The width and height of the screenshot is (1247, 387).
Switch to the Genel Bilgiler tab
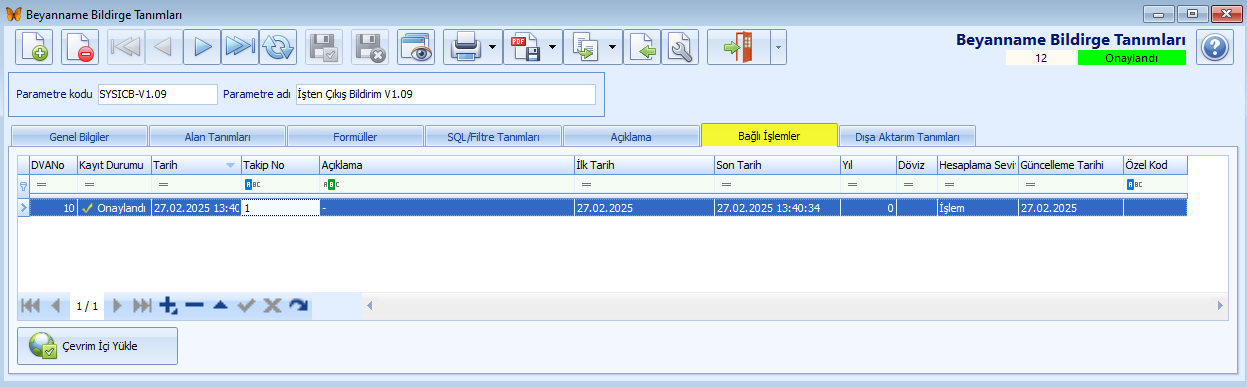coord(79,136)
